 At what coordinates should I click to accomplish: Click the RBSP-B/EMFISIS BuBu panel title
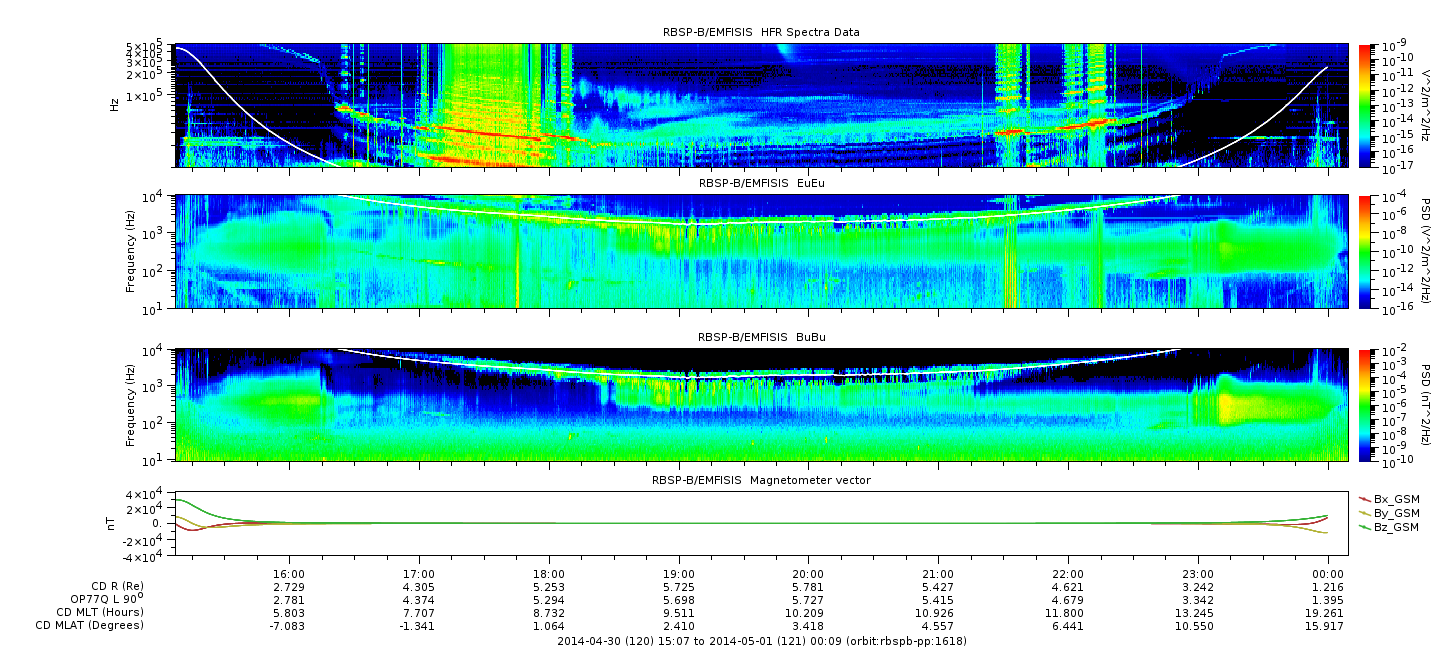(761, 338)
